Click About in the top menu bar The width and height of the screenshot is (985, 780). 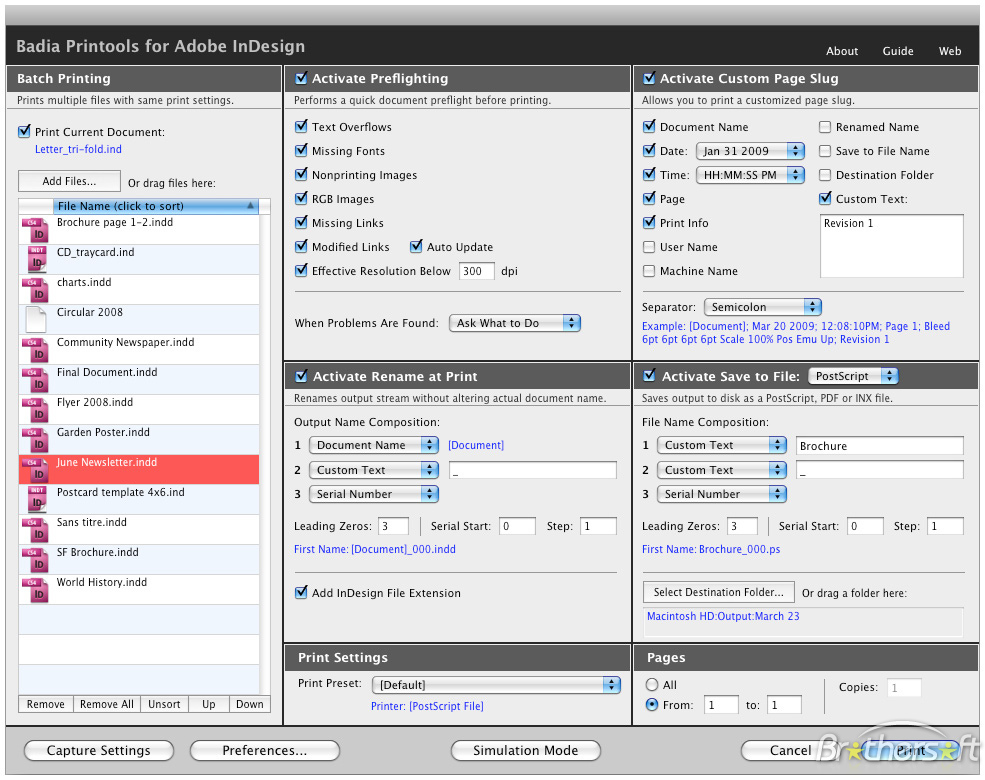click(841, 51)
